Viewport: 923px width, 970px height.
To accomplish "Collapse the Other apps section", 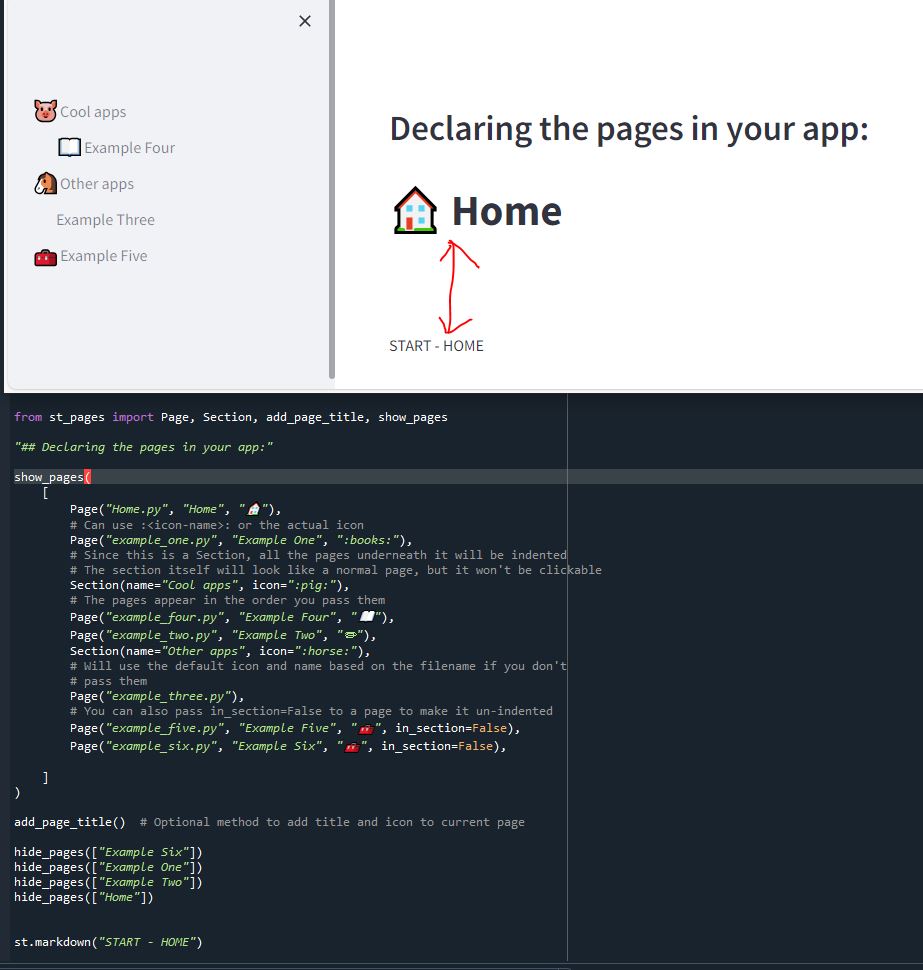I will coord(97,183).
